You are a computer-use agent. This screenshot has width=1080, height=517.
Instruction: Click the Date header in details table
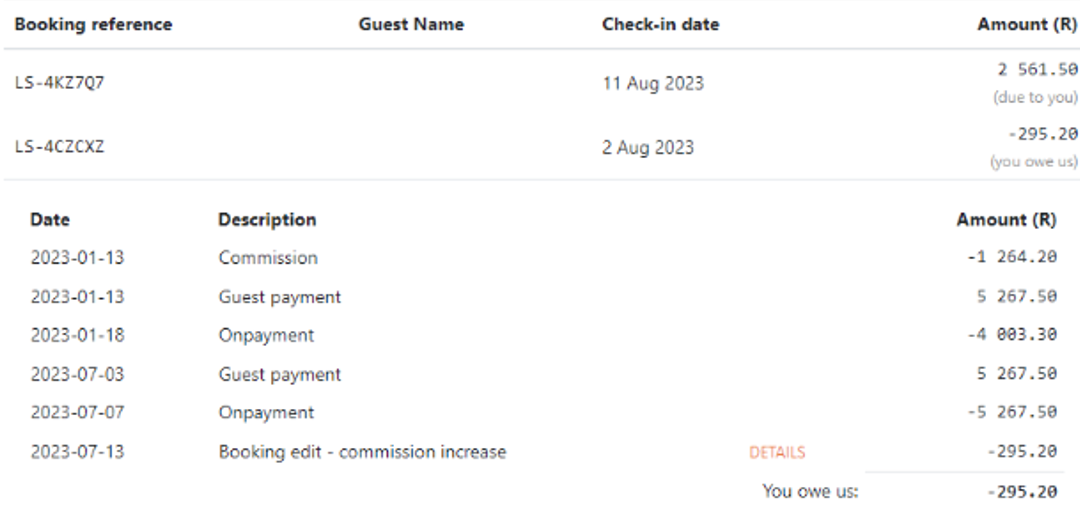(x=50, y=220)
